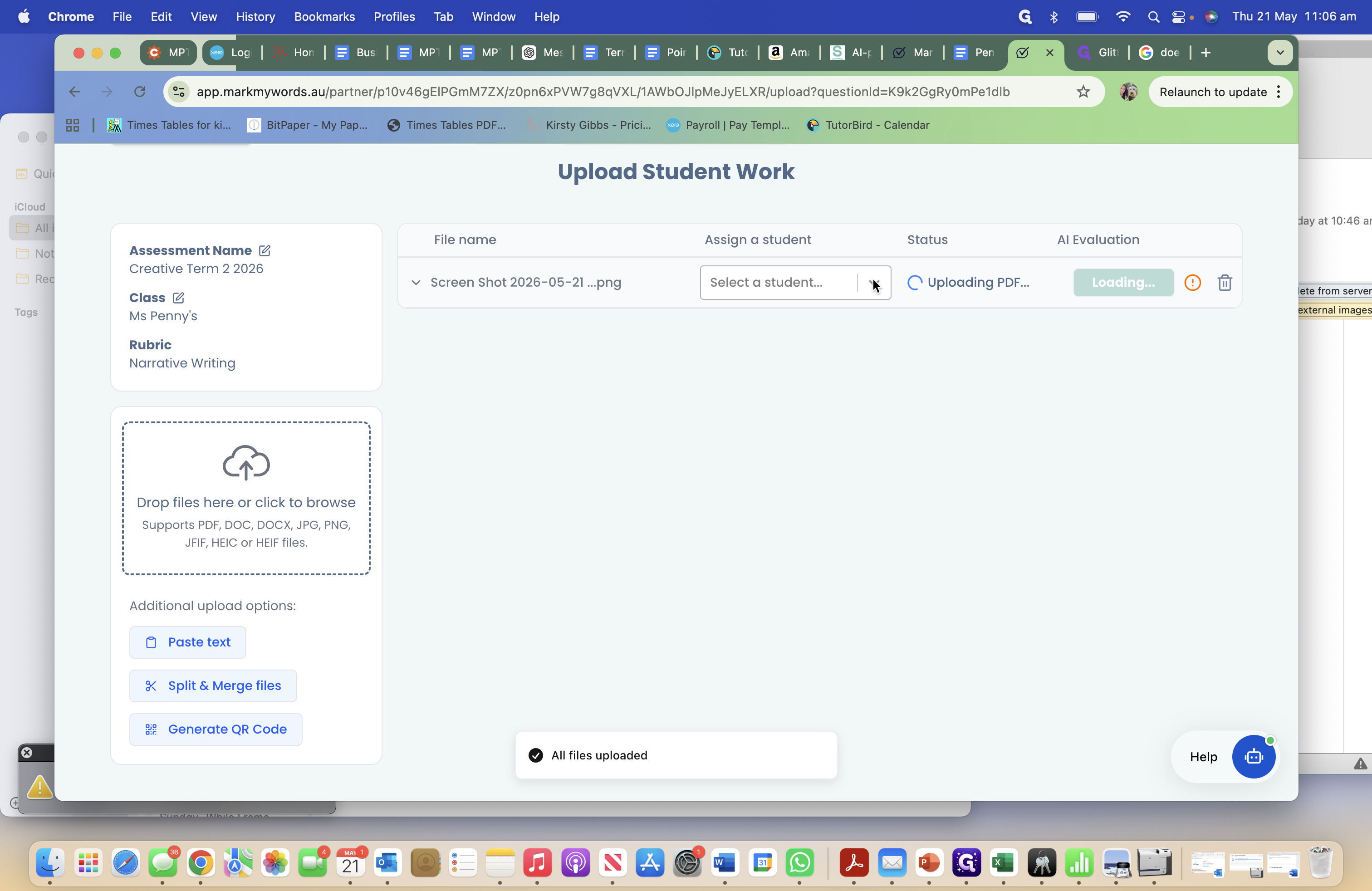1372x891 pixels.
Task: Click the Paste text button
Action: point(187,642)
